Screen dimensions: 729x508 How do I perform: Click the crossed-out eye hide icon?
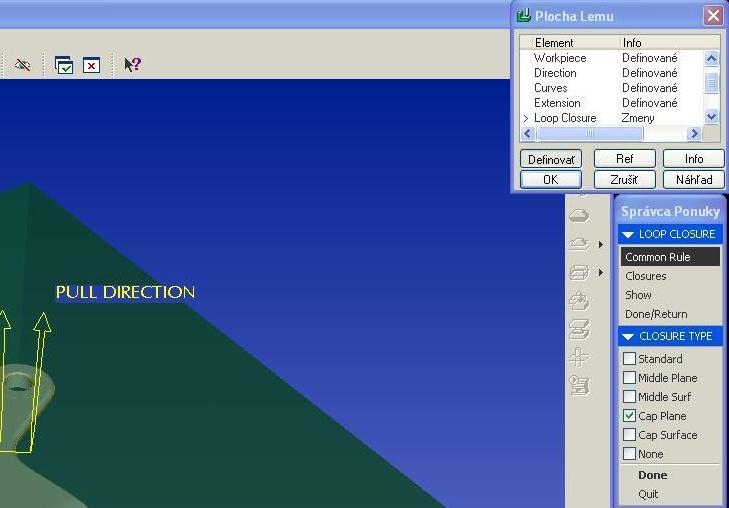pos(22,65)
